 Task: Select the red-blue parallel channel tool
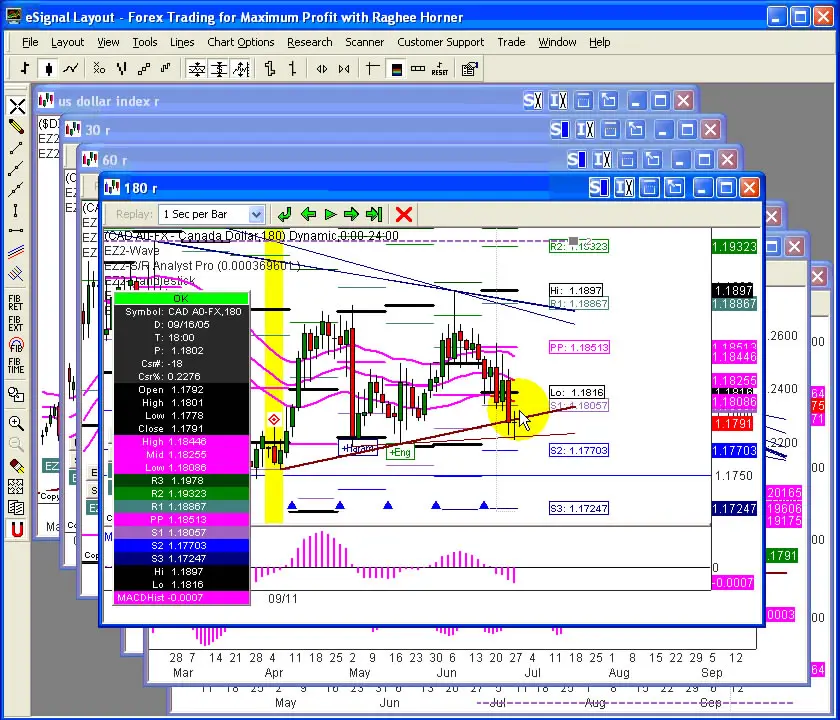point(16,251)
